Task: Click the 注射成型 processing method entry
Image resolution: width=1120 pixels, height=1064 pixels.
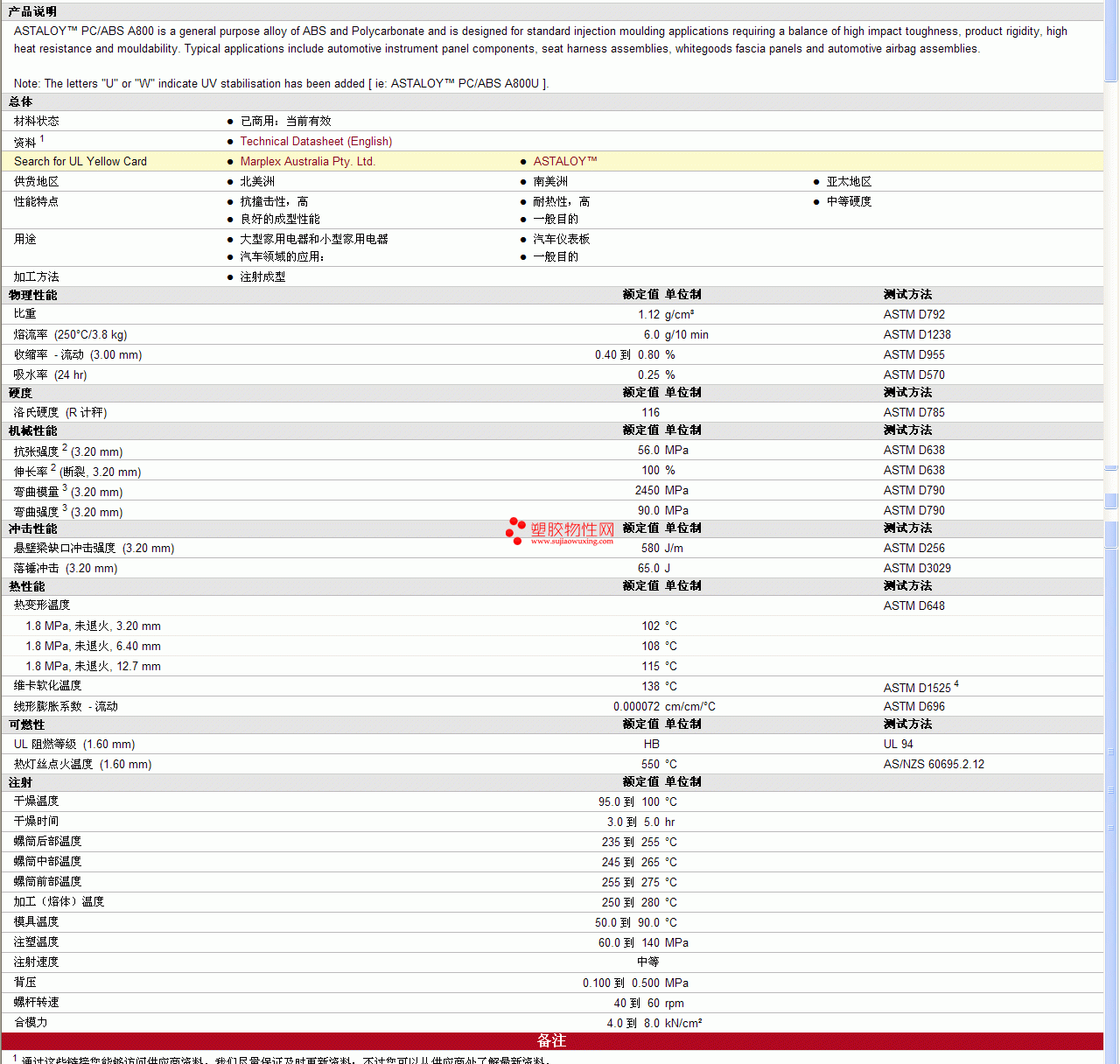Action: click(x=262, y=276)
